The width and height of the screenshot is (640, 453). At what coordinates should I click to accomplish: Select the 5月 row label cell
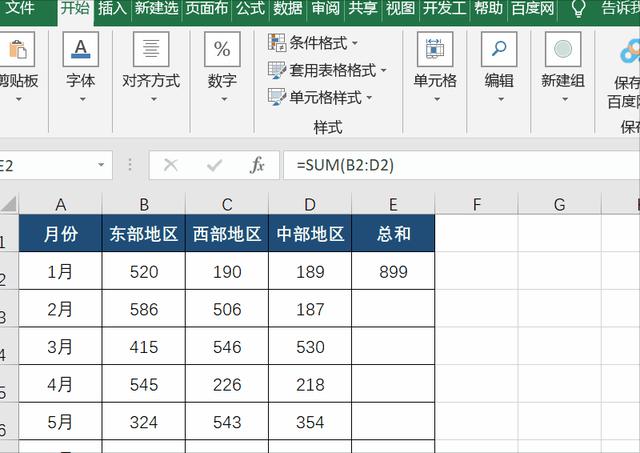60,422
